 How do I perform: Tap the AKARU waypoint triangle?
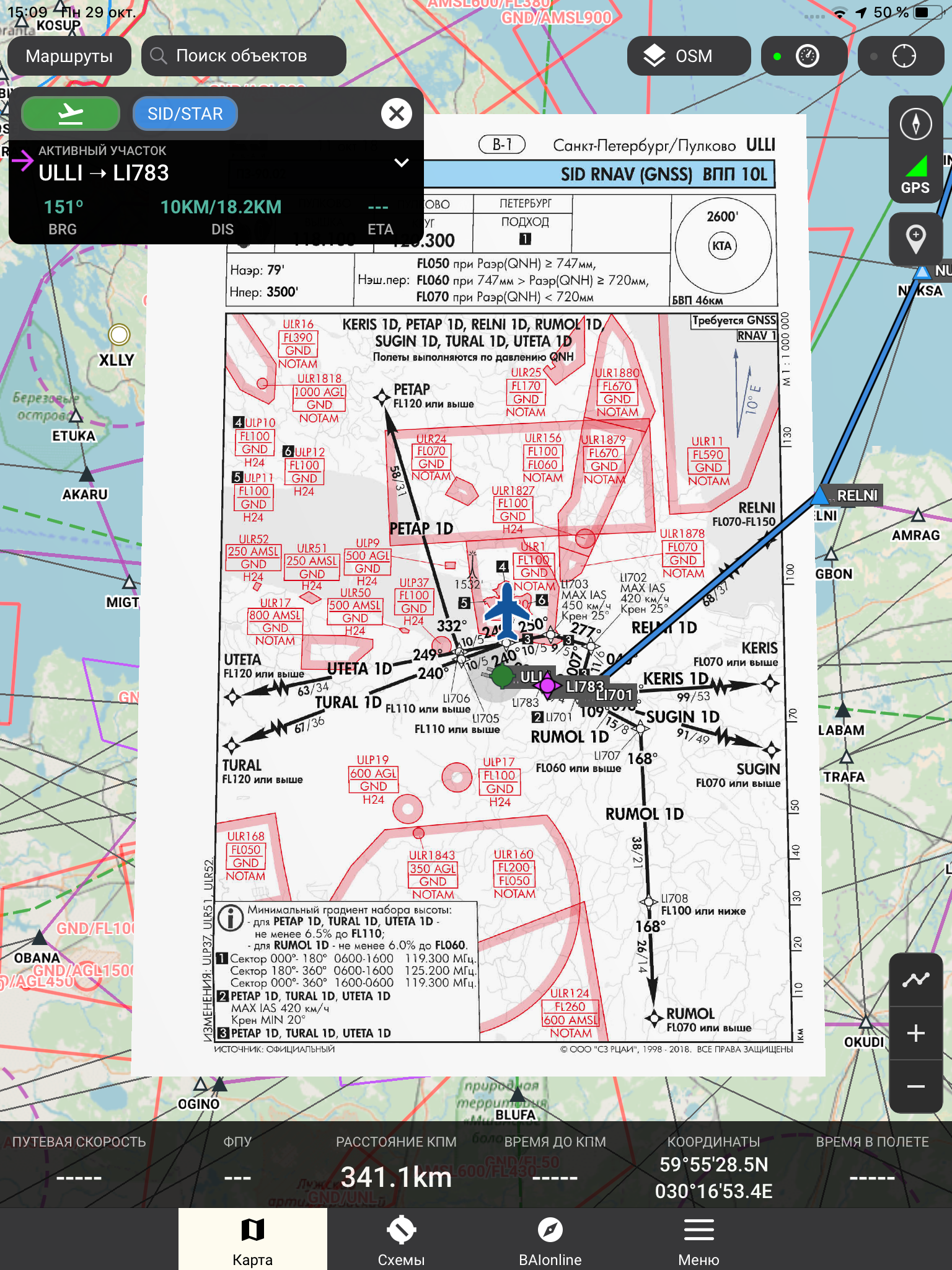click(87, 475)
